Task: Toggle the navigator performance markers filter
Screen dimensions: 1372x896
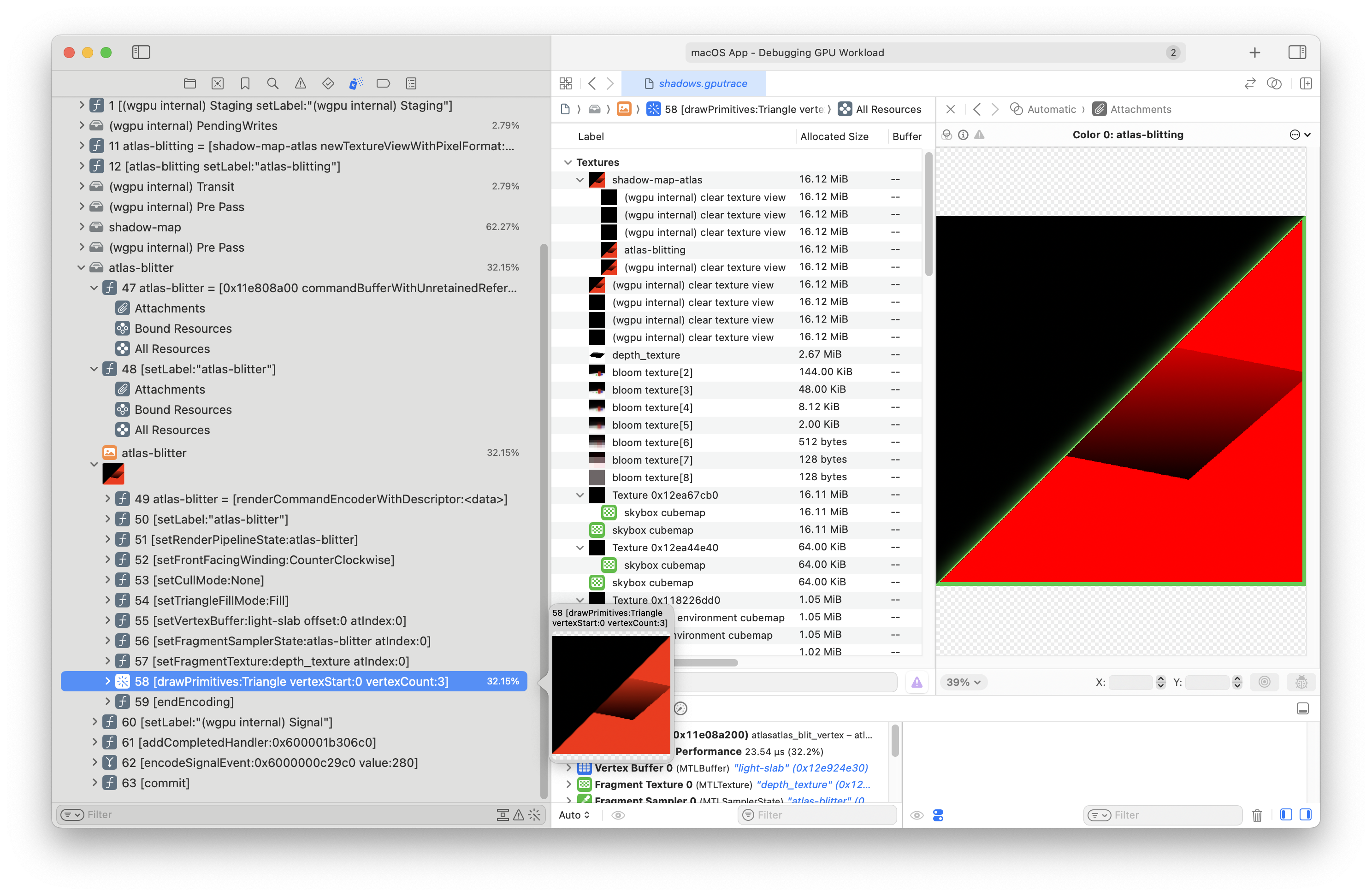Action: (503, 815)
